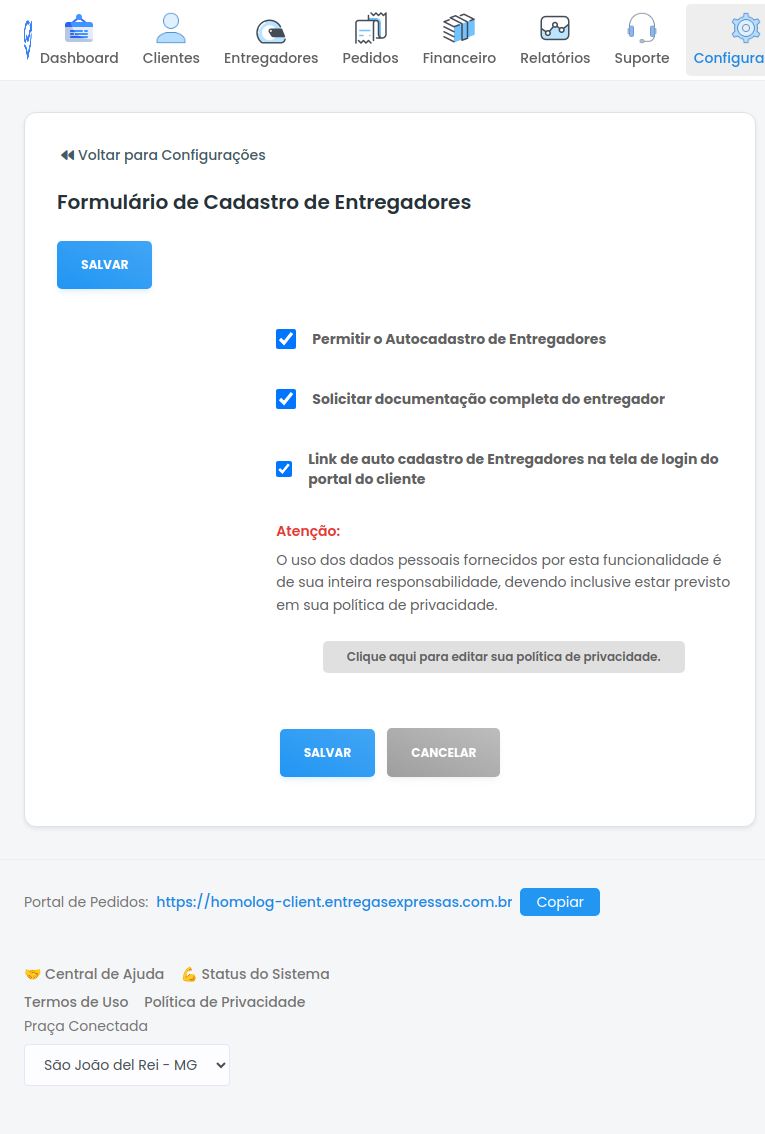The height and width of the screenshot is (1134, 765).
Task: Select the Configurações gear icon
Action: 746,28
